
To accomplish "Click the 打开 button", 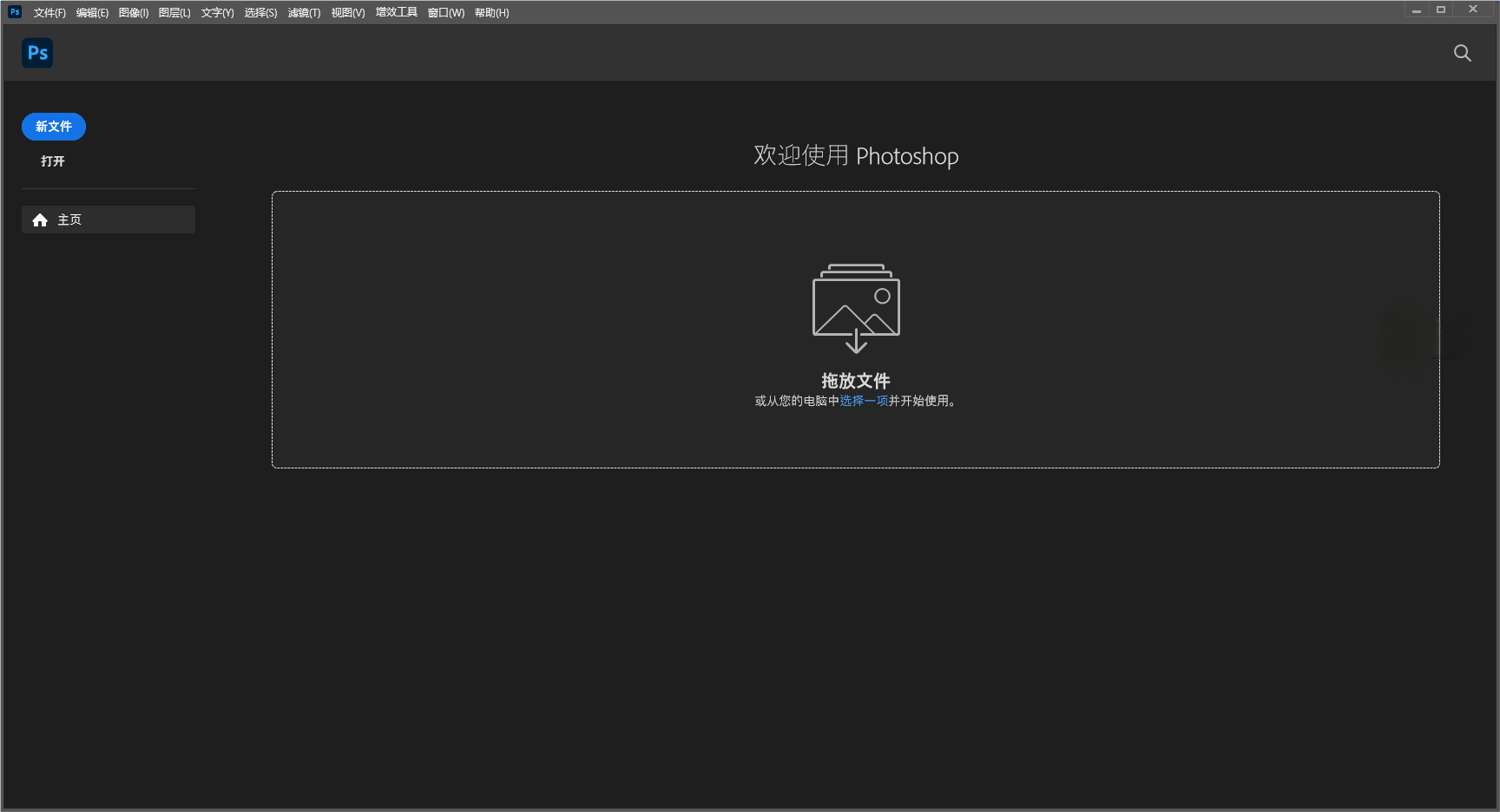I will (53, 160).
